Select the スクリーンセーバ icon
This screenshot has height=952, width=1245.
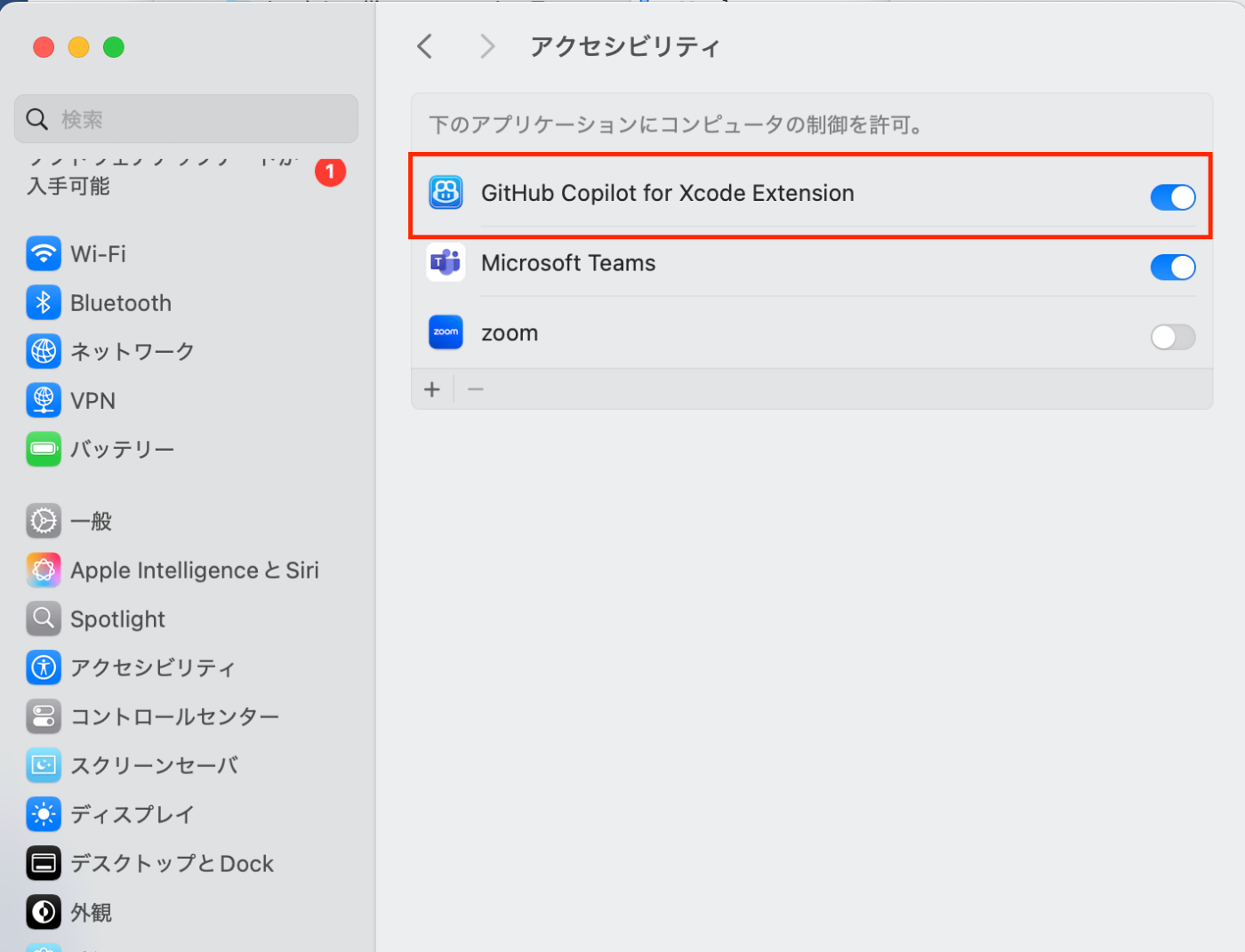44,765
